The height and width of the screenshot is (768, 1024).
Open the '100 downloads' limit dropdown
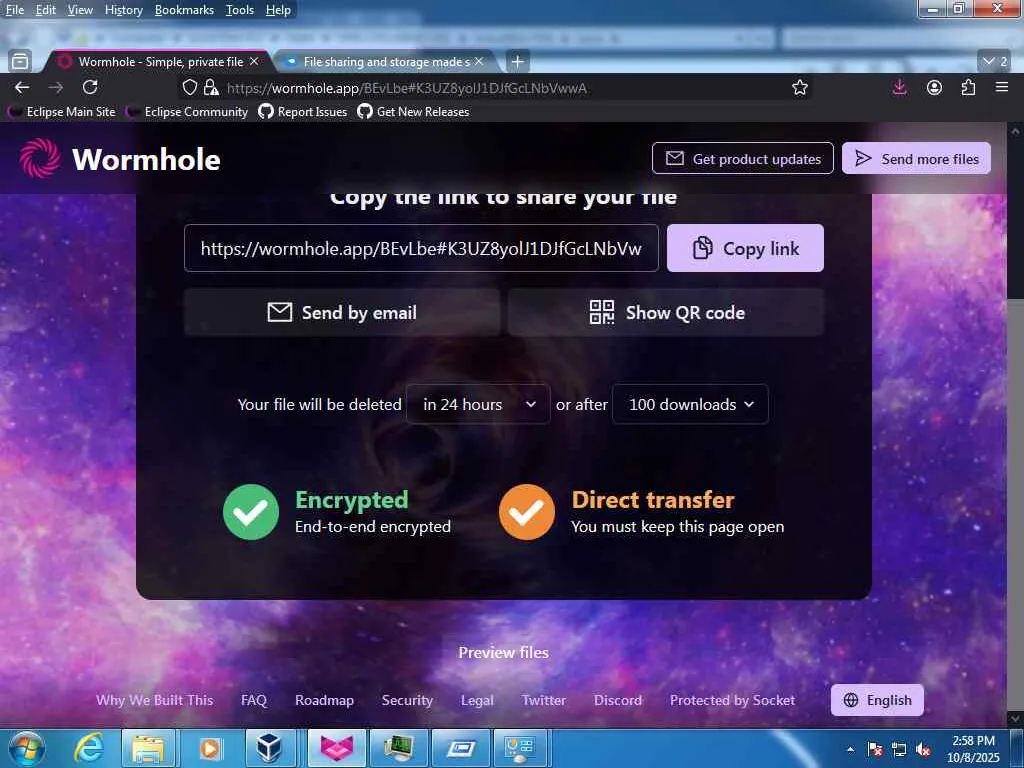pyautogui.click(x=690, y=404)
